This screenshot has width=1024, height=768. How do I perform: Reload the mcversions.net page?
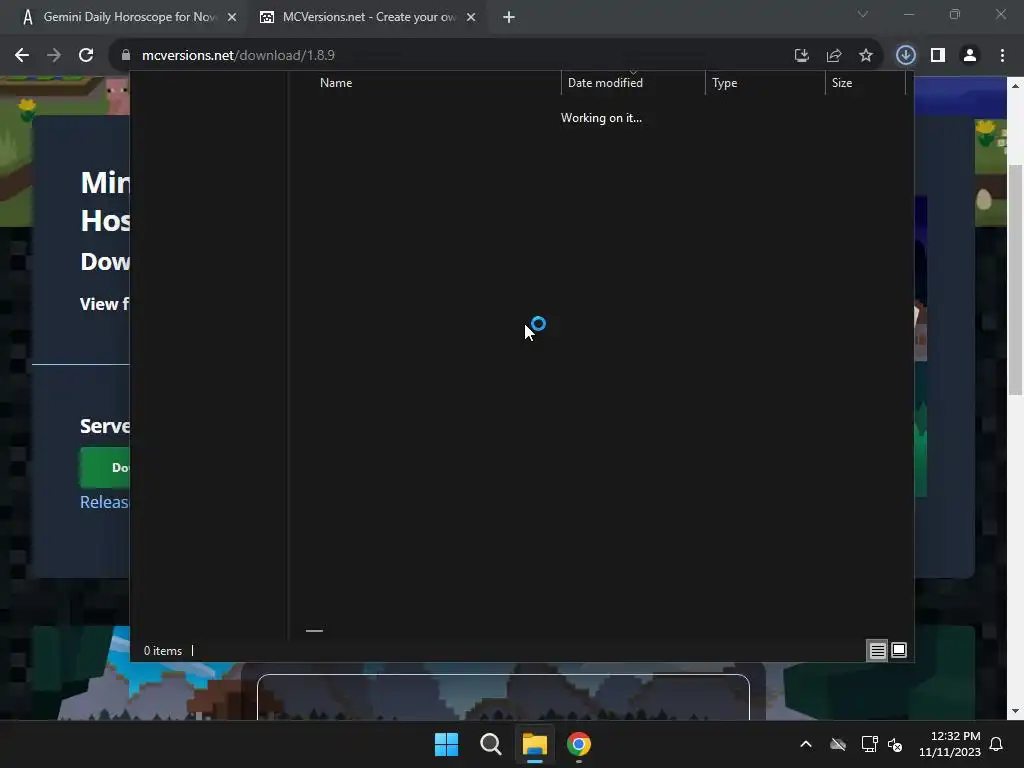coord(86,56)
